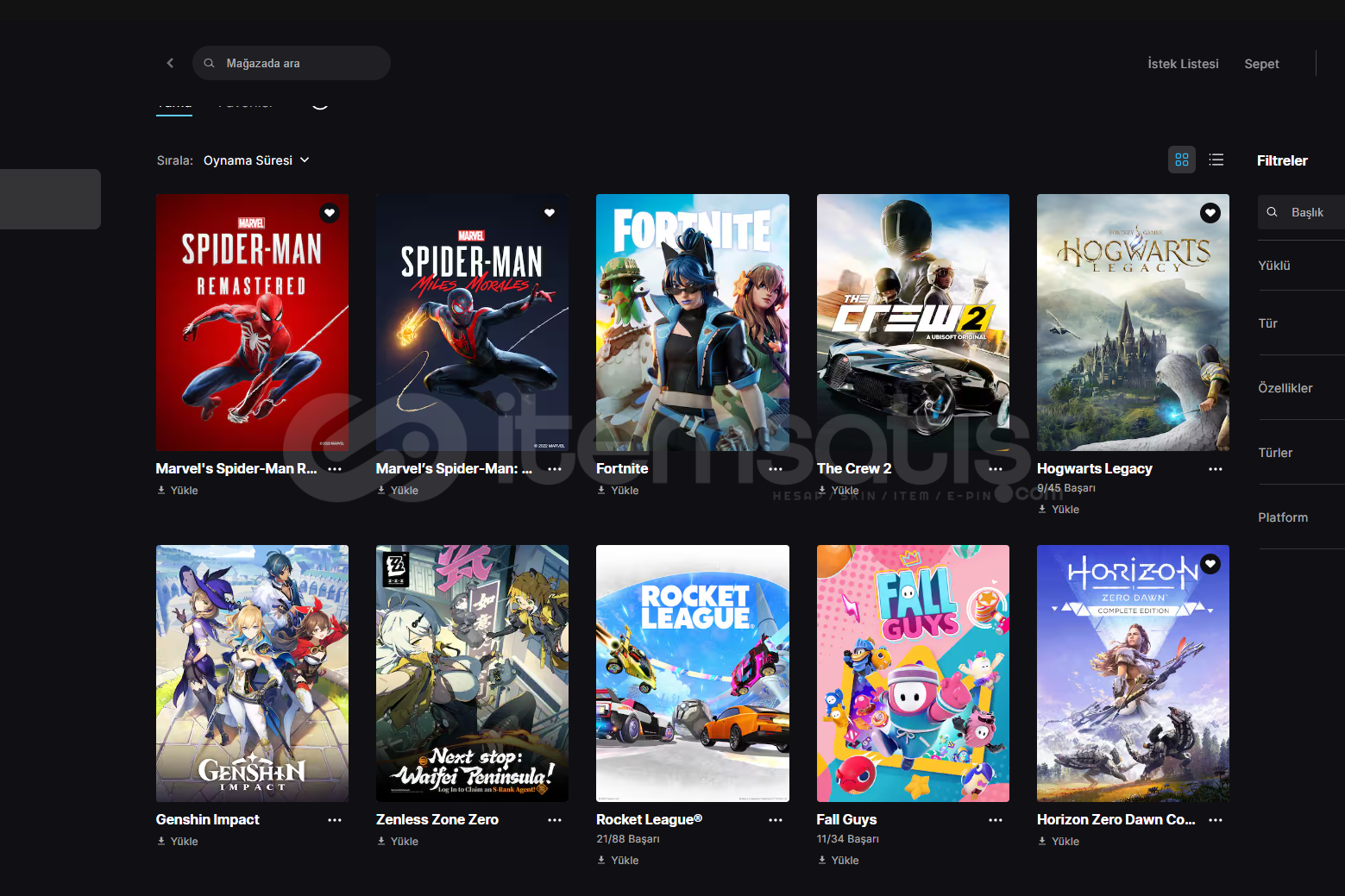This screenshot has width=1345, height=896.
Task: Click the "21/88 Başarı" achievements text
Action: tap(628, 839)
